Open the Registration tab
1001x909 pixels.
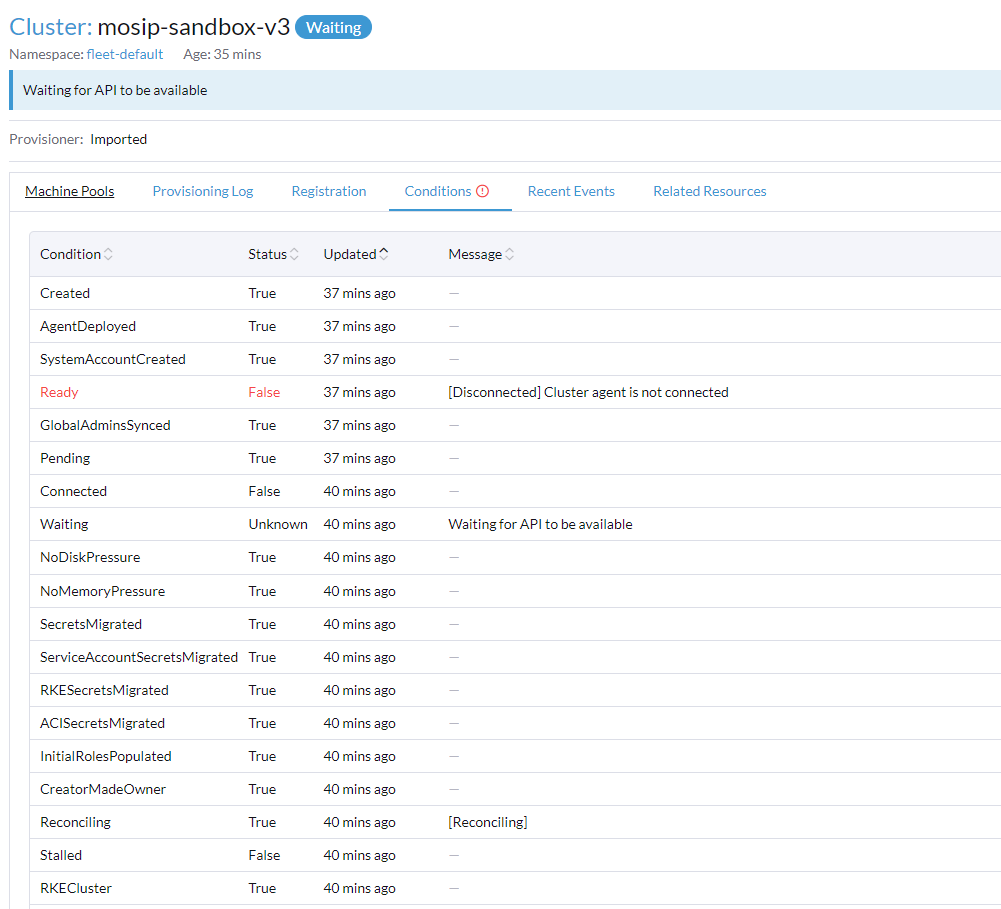coord(329,191)
